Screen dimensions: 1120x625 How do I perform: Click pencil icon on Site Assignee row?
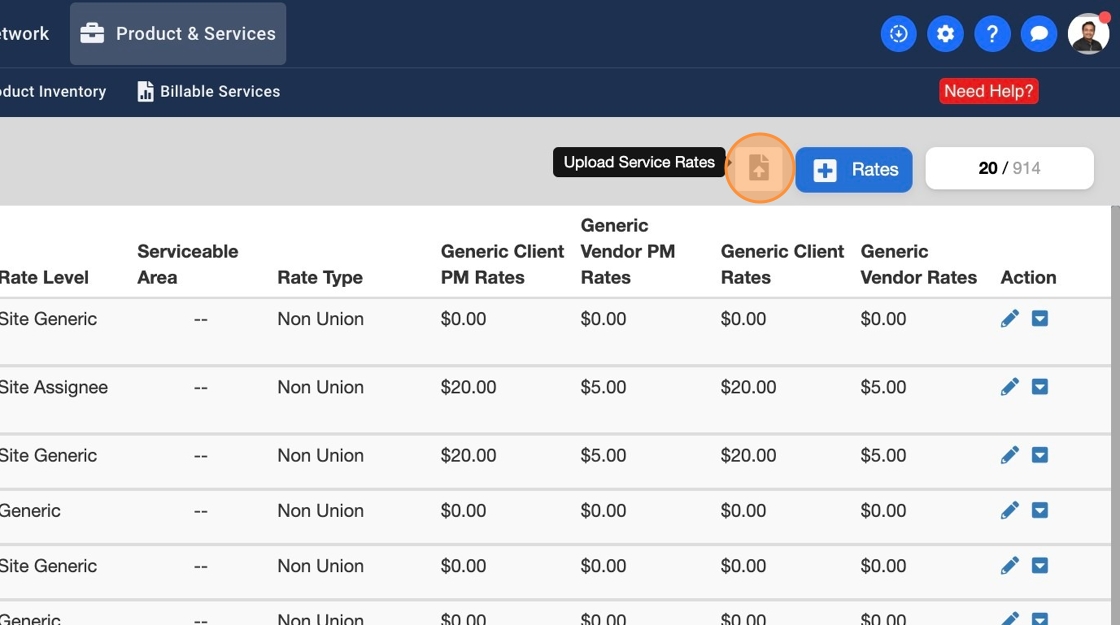1010,387
